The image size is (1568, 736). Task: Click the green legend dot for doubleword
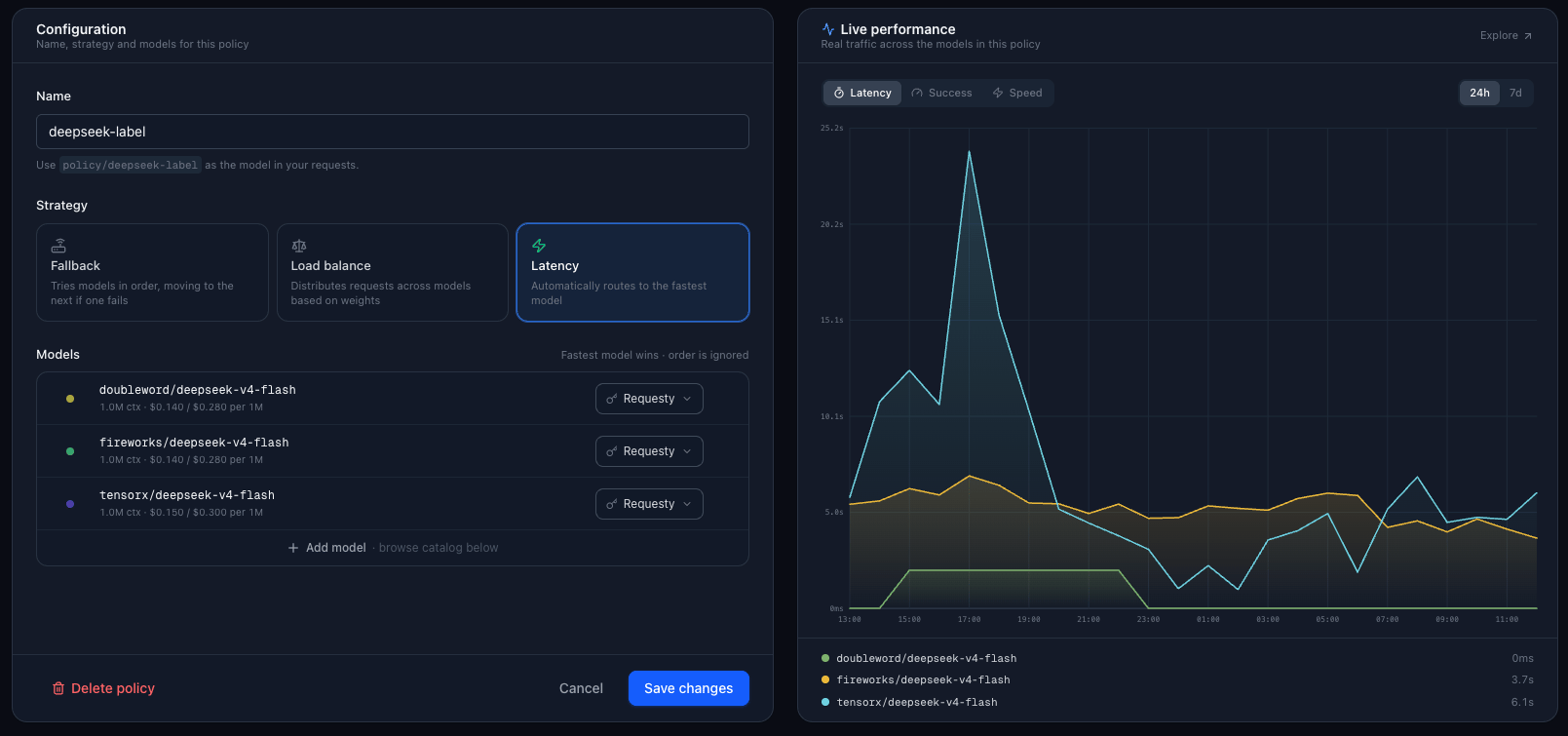pos(825,658)
